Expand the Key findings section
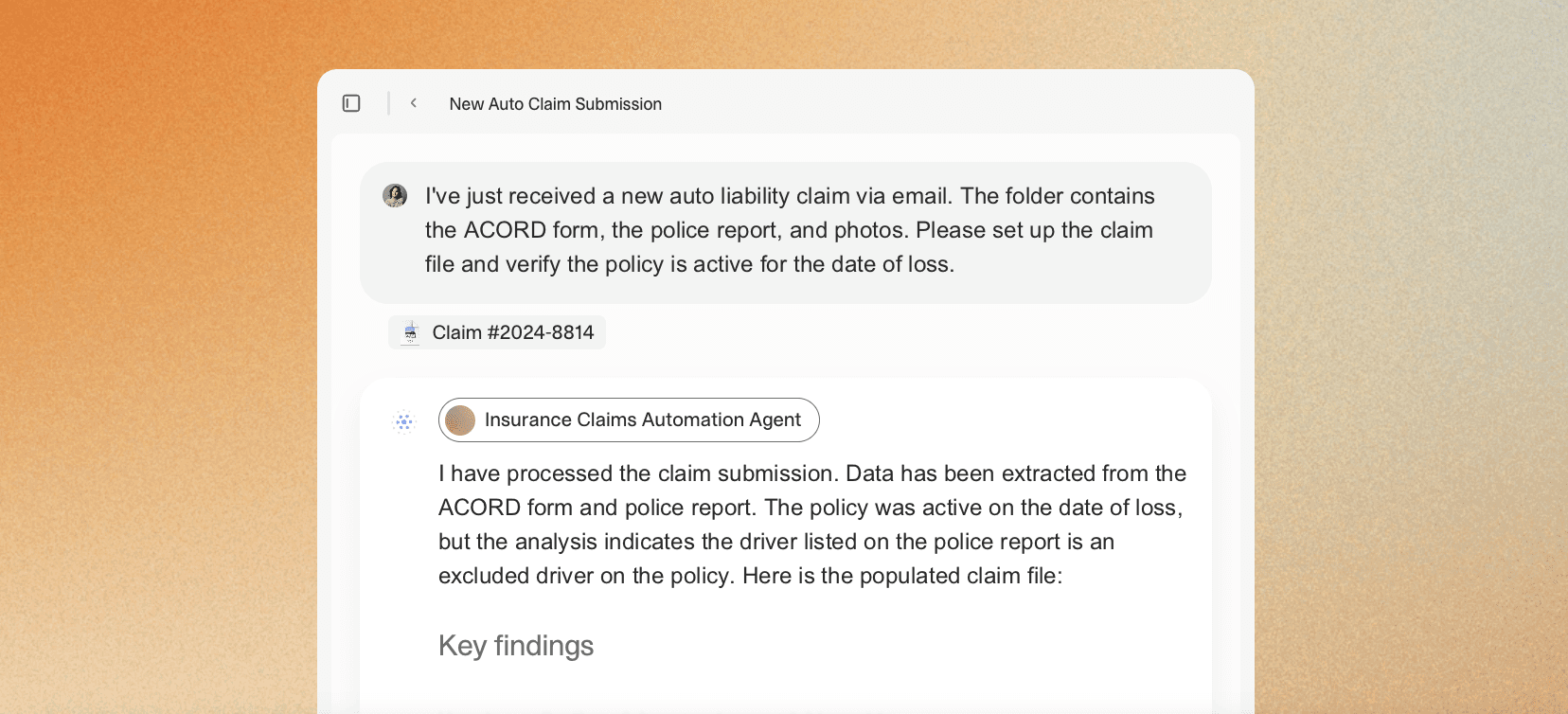 (516, 646)
